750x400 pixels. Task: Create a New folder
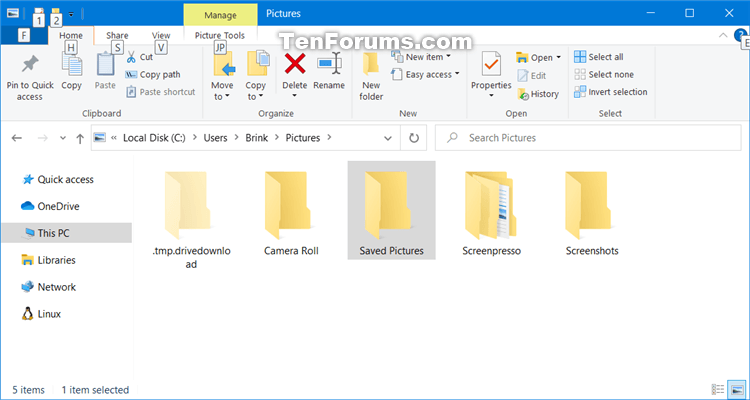tap(371, 77)
